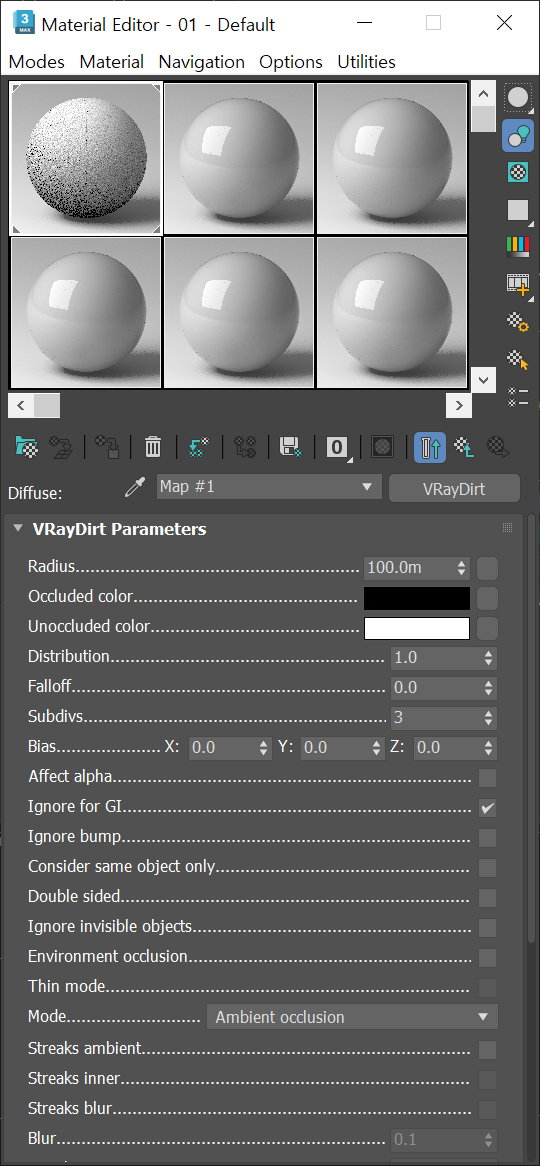Click sample slots scroll up arrow
The height and width of the screenshot is (1166, 540).
483,94
